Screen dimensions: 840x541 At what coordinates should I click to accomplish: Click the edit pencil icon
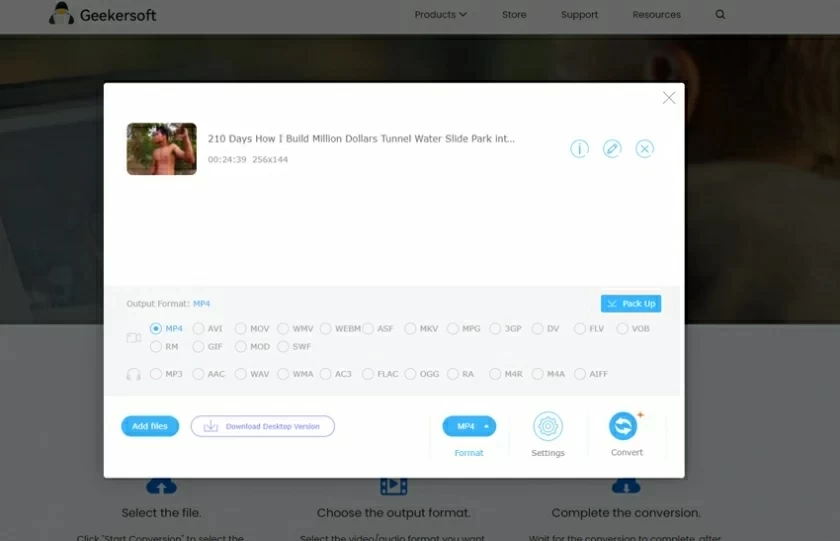click(x=612, y=149)
